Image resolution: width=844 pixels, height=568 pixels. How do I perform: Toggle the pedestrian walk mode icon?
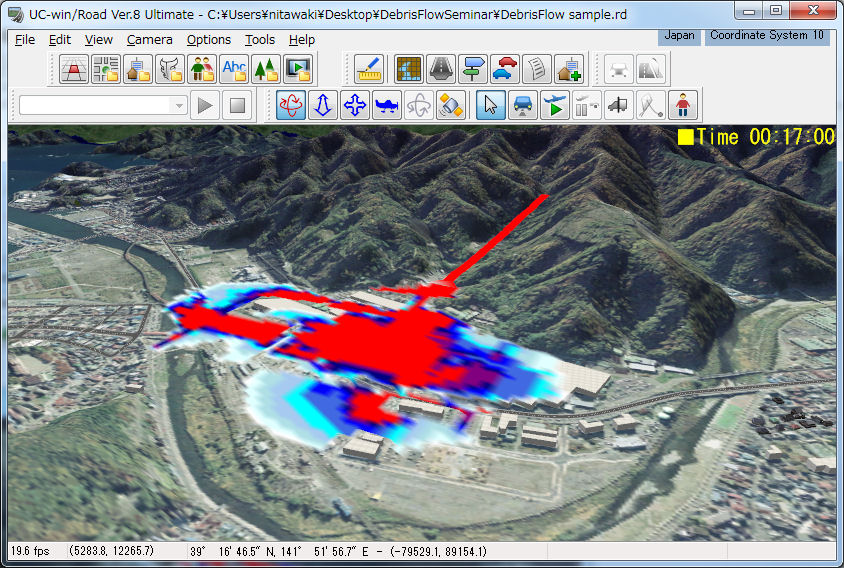click(684, 105)
